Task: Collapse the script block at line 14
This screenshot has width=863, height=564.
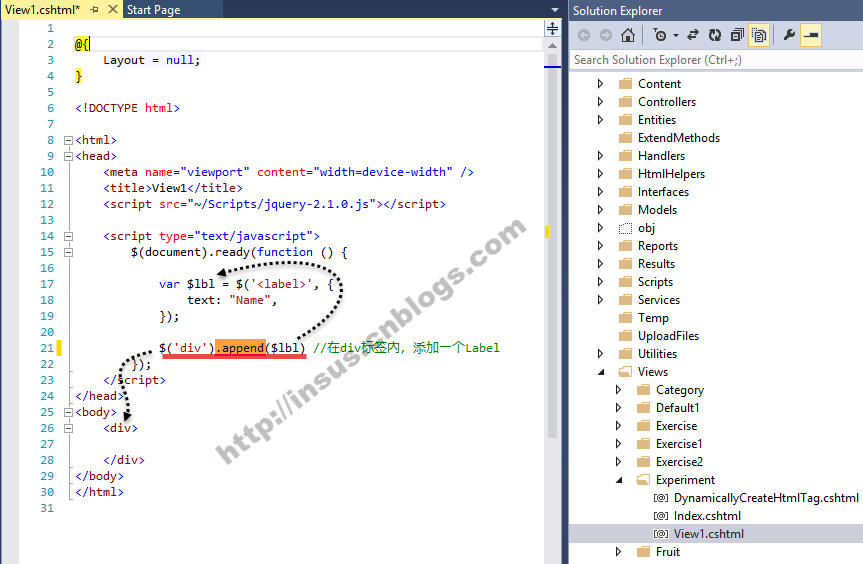Action: (68, 236)
